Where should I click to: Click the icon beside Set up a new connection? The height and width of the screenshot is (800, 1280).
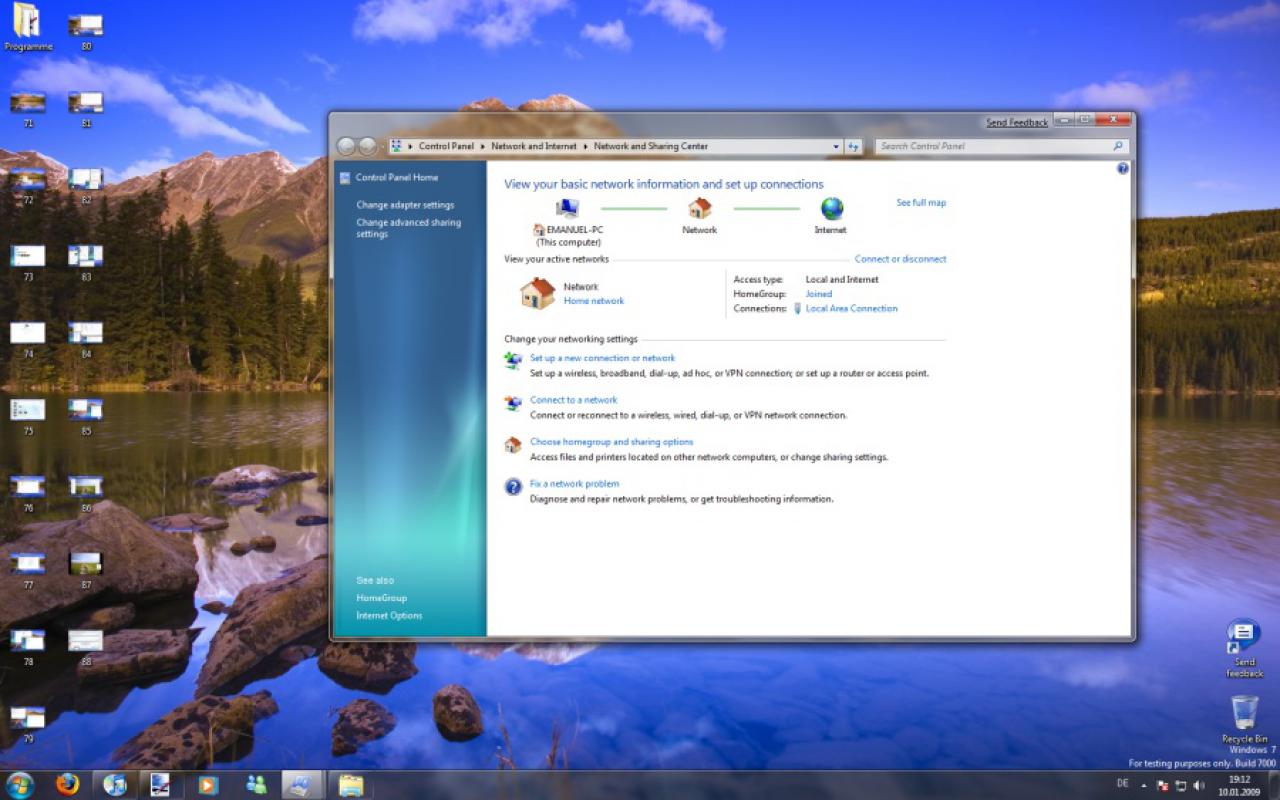[x=513, y=360]
